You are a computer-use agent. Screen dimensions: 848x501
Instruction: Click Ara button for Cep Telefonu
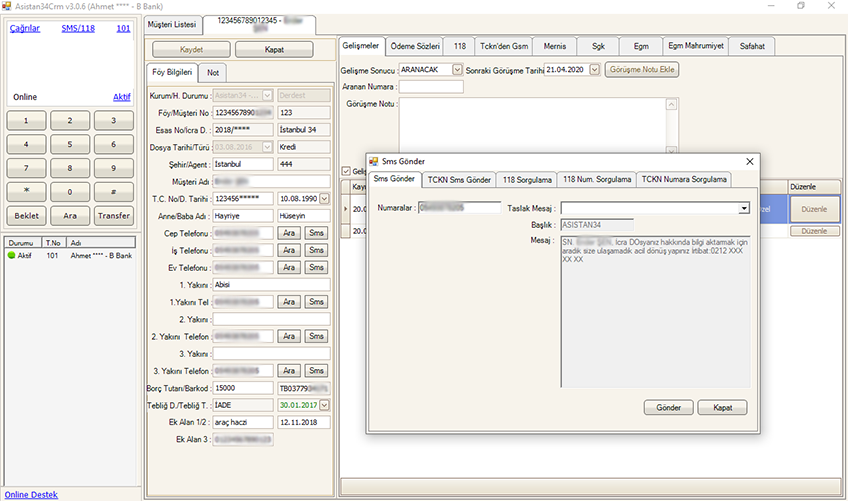pyautogui.click(x=289, y=233)
